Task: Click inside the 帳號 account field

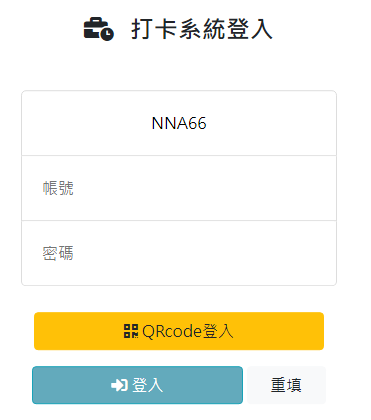Action: 179,188
